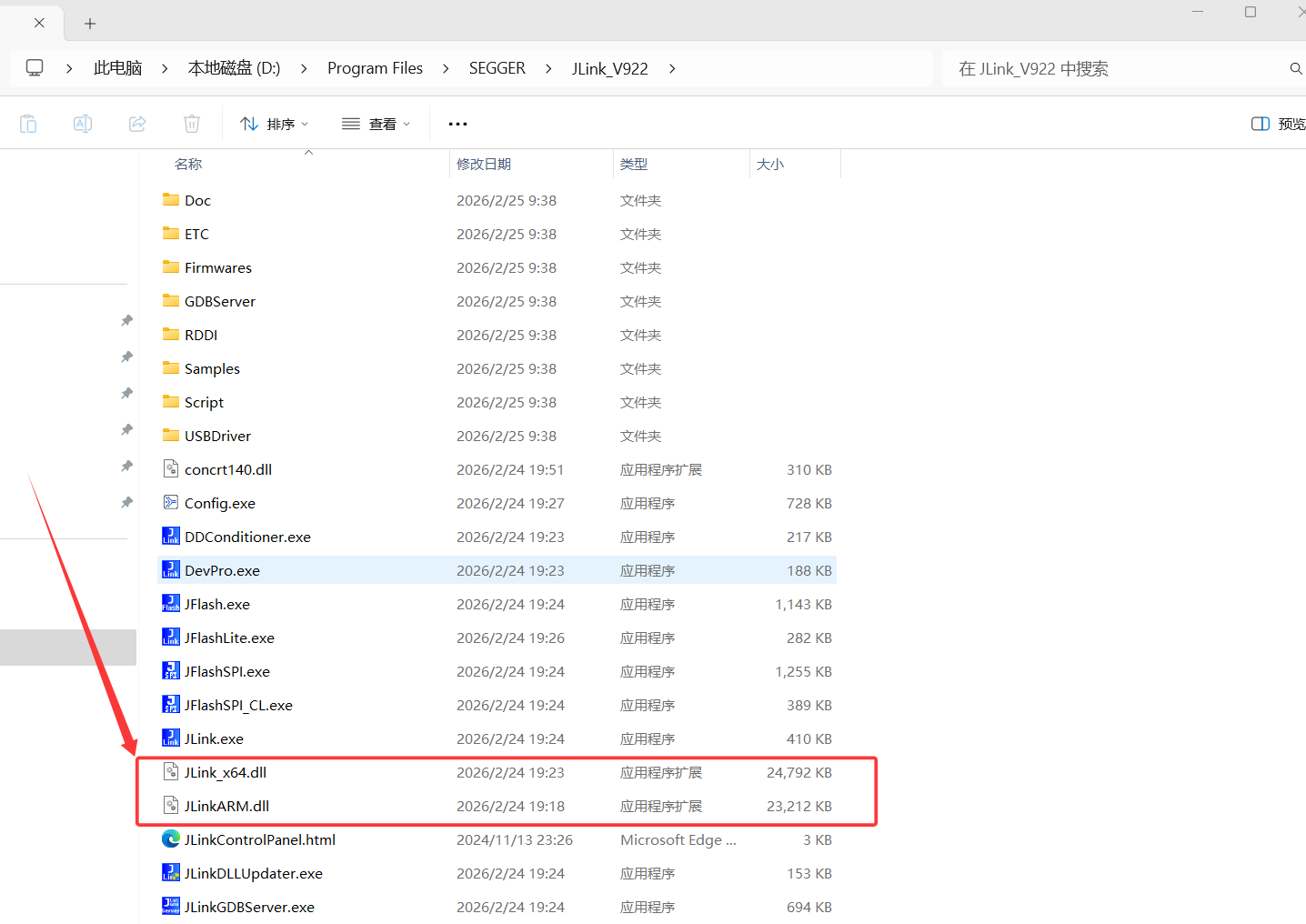
Task: Click the date 2026/2/24 19:27
Action: 510,503
